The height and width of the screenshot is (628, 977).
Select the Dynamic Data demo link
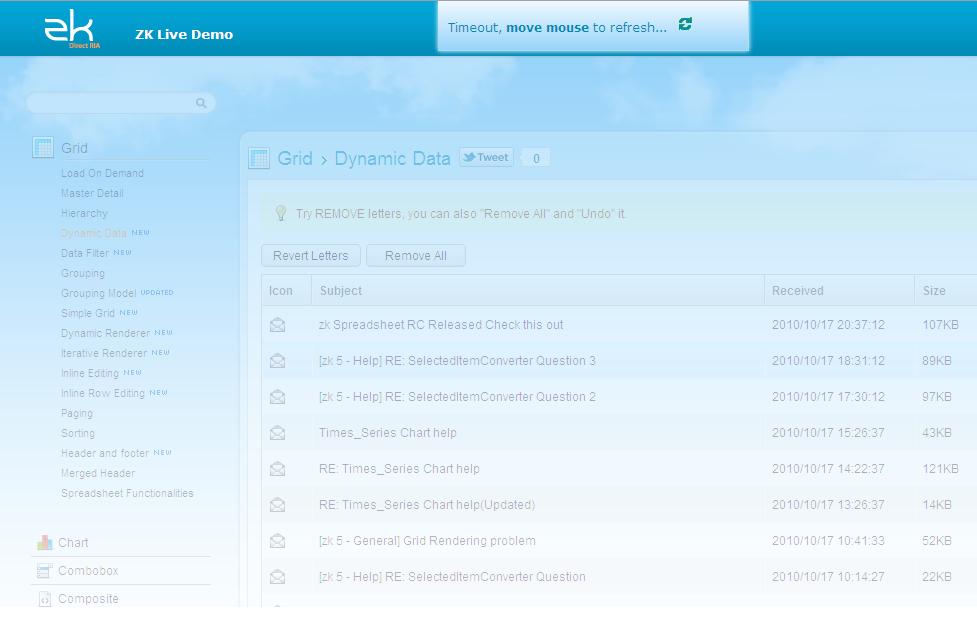coord(93,233)
